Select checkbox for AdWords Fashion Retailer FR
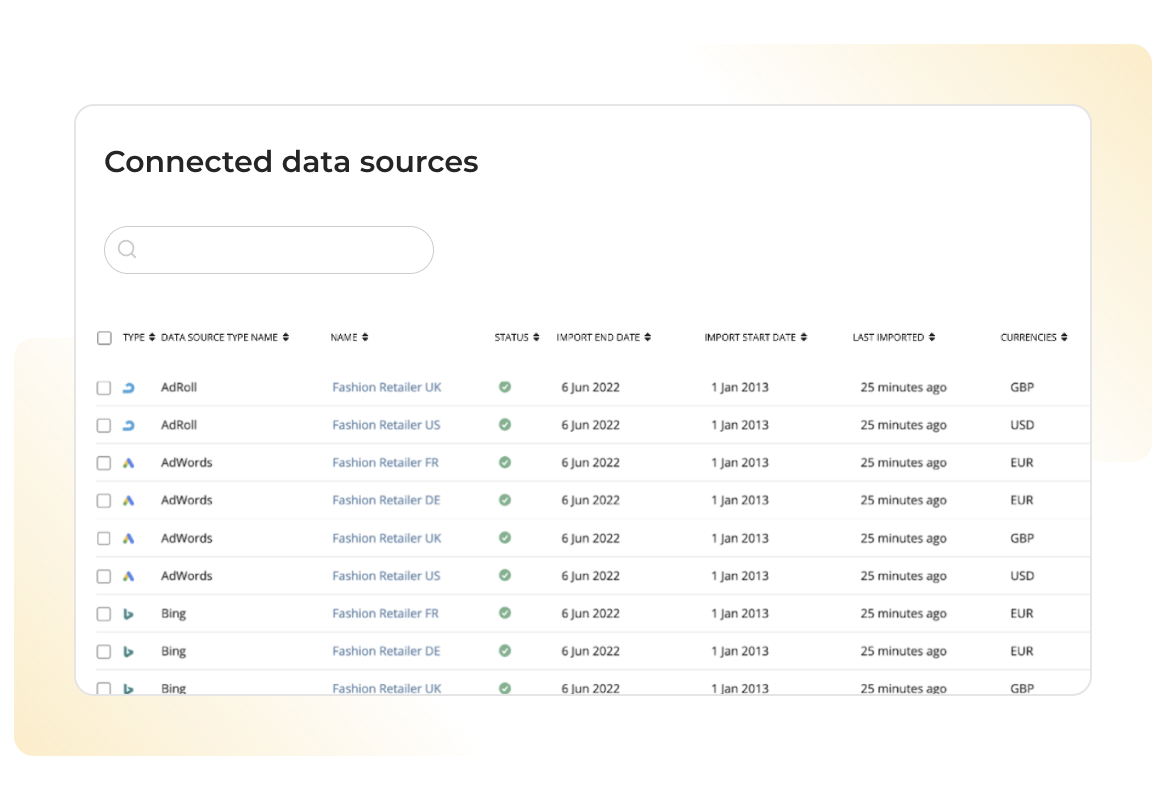 coord(104,463)
